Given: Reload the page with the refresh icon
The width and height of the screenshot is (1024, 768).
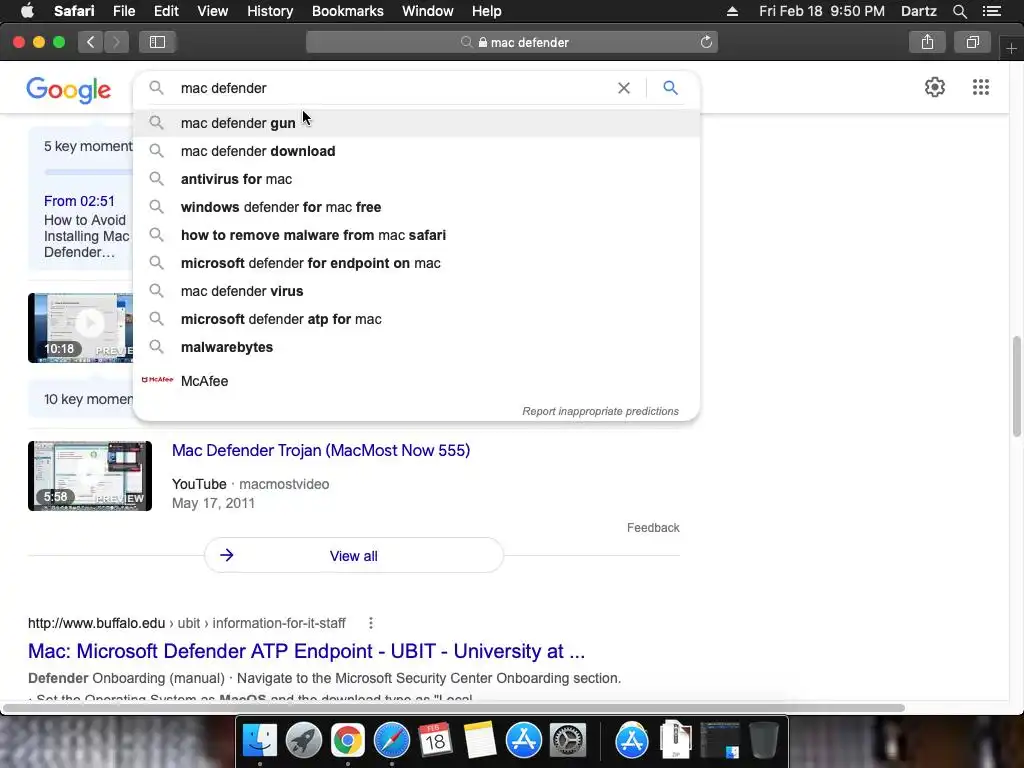Looking at the screenshot, I should coord(706,42).
